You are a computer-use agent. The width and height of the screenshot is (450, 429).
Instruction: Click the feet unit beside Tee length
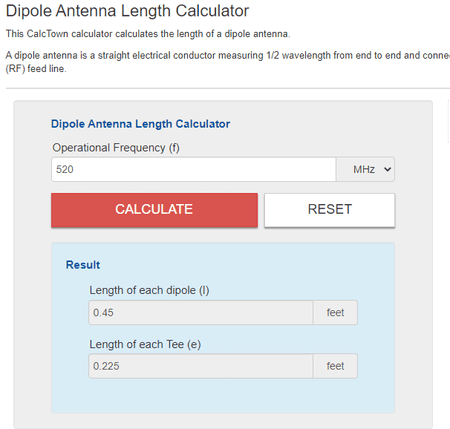(335, 366)
